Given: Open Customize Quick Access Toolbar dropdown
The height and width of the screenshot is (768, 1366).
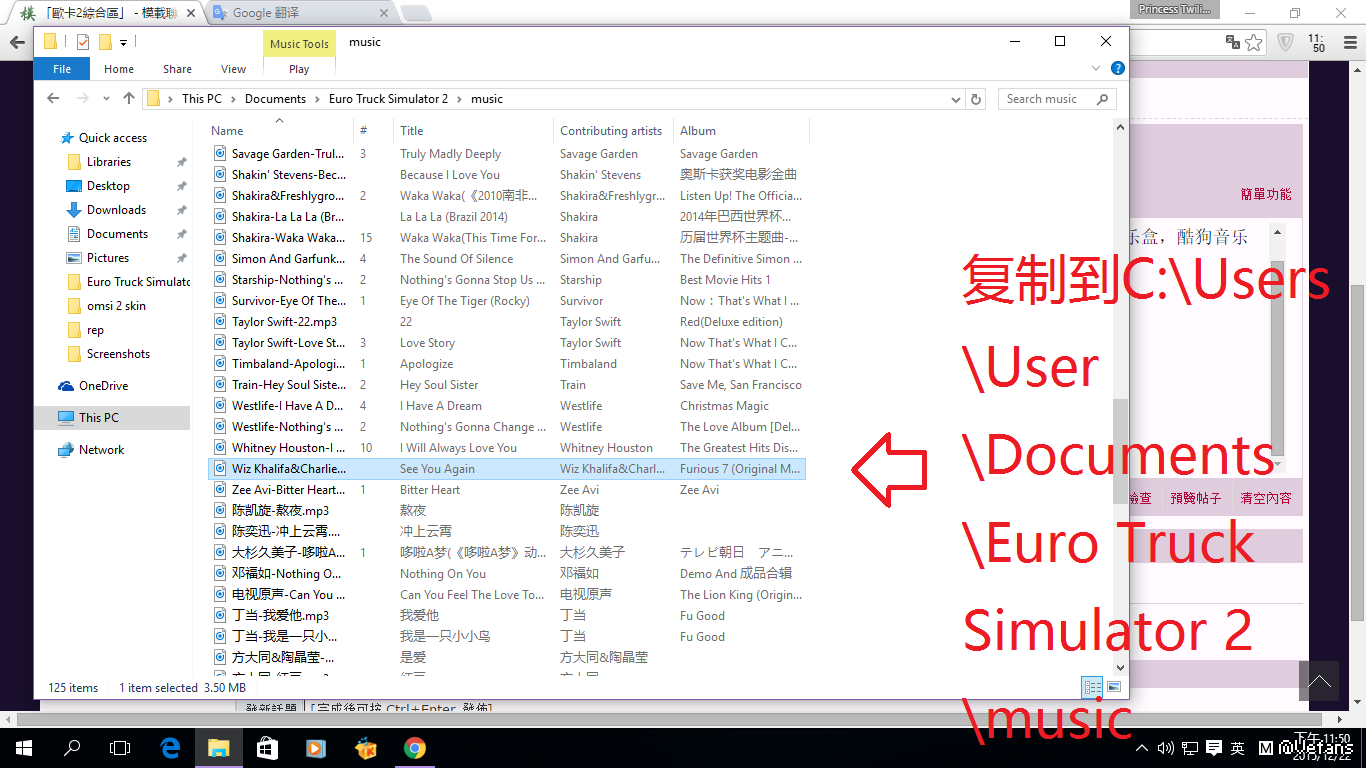Looking at the screenshot, I should (x=123, y=42).
